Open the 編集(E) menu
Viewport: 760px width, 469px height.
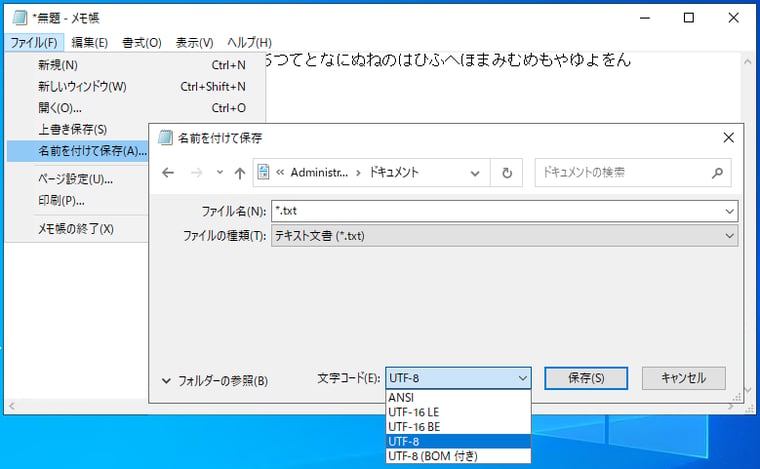[90, 43]
